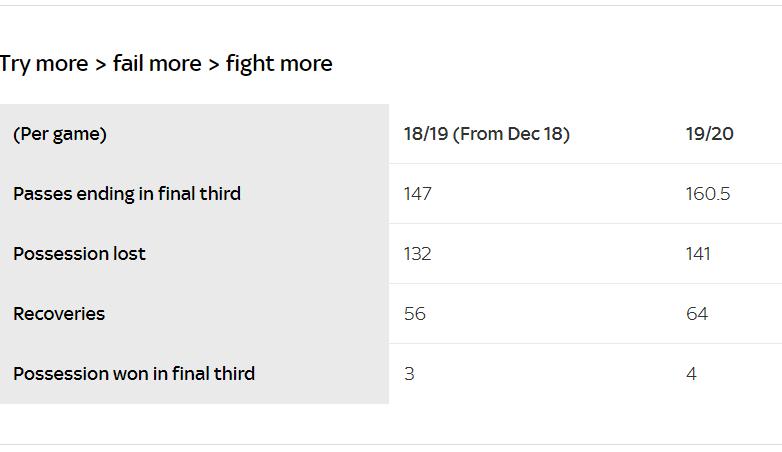Select the '(Per game)' header cell
This screenshot has height=452, width=782.
pos(60,134)
